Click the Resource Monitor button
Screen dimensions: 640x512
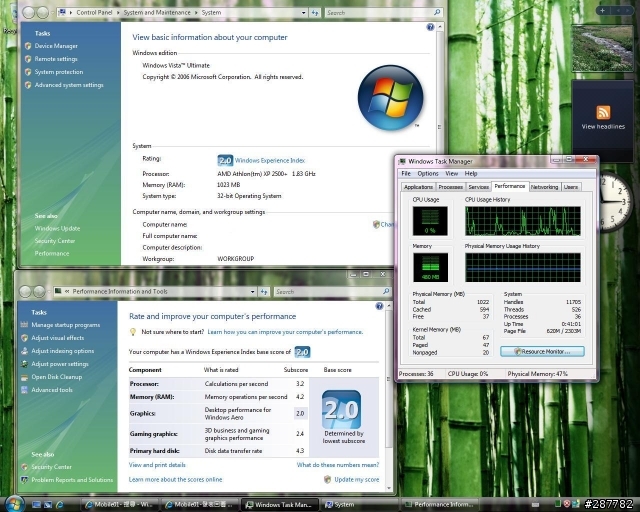coord(542,352)
